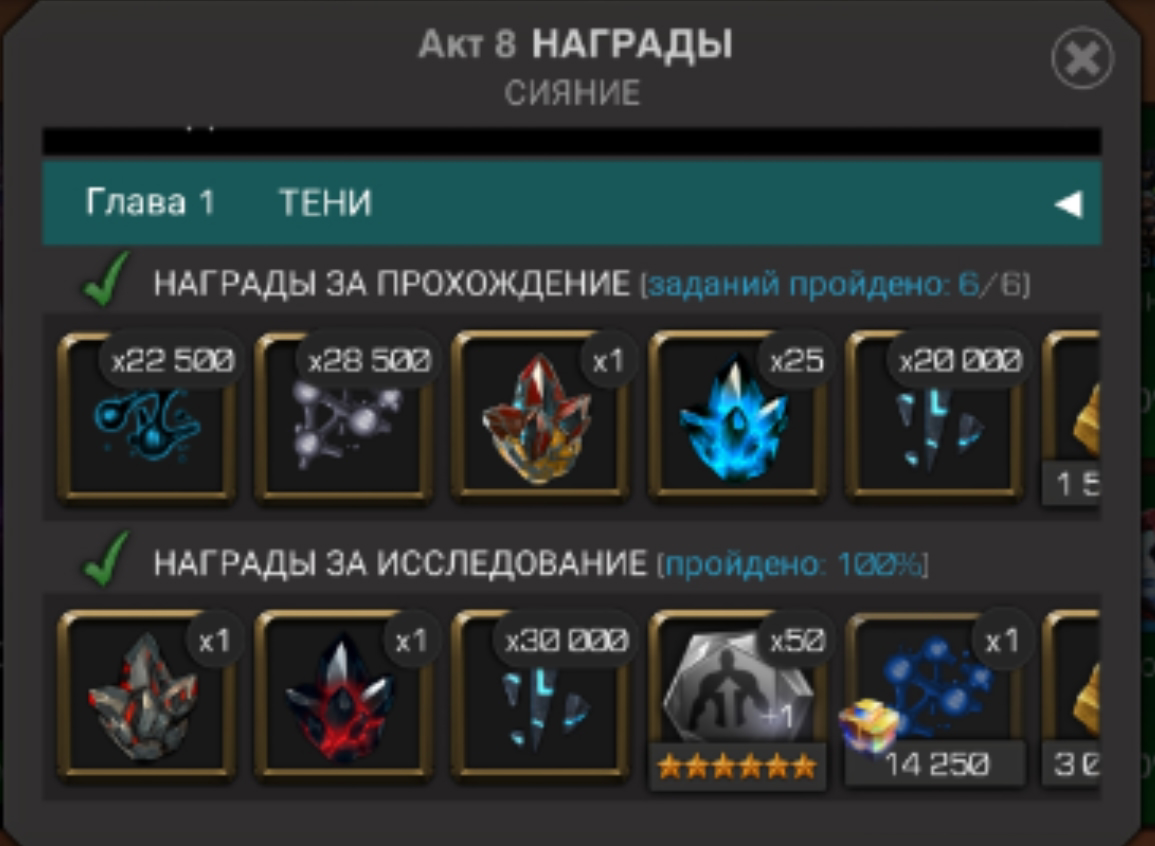The image size is (1155, 846).
Task: Click the пройдено 100% progress text
Action: [x=793, y=565]
